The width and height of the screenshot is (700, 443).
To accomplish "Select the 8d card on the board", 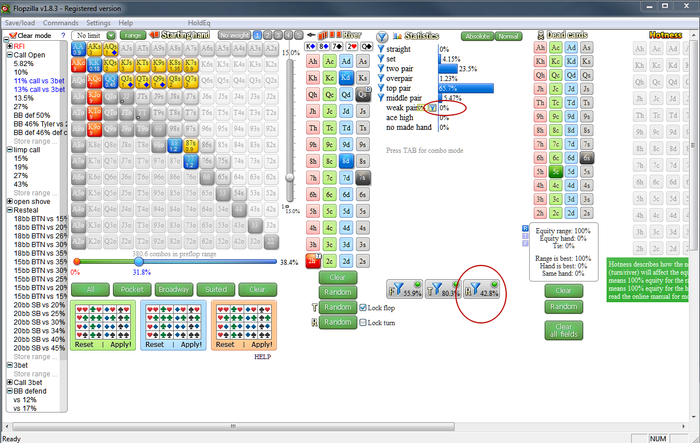I will pos(346,161).
